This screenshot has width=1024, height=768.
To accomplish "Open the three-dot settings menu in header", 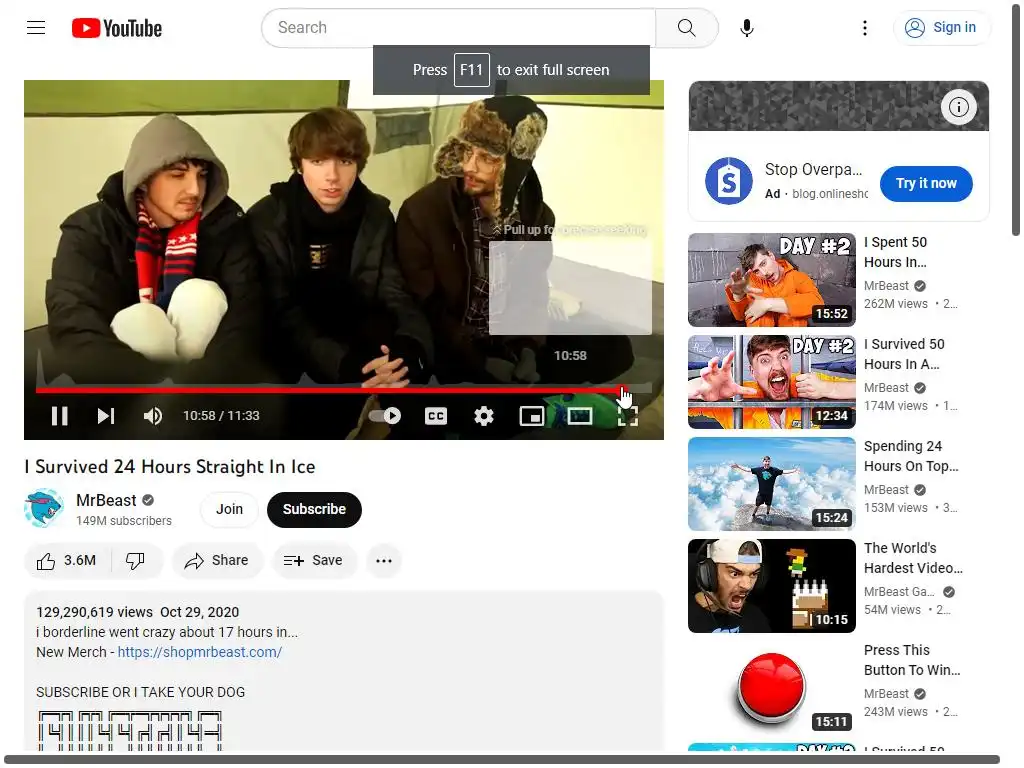I will (x=865, y=28).
